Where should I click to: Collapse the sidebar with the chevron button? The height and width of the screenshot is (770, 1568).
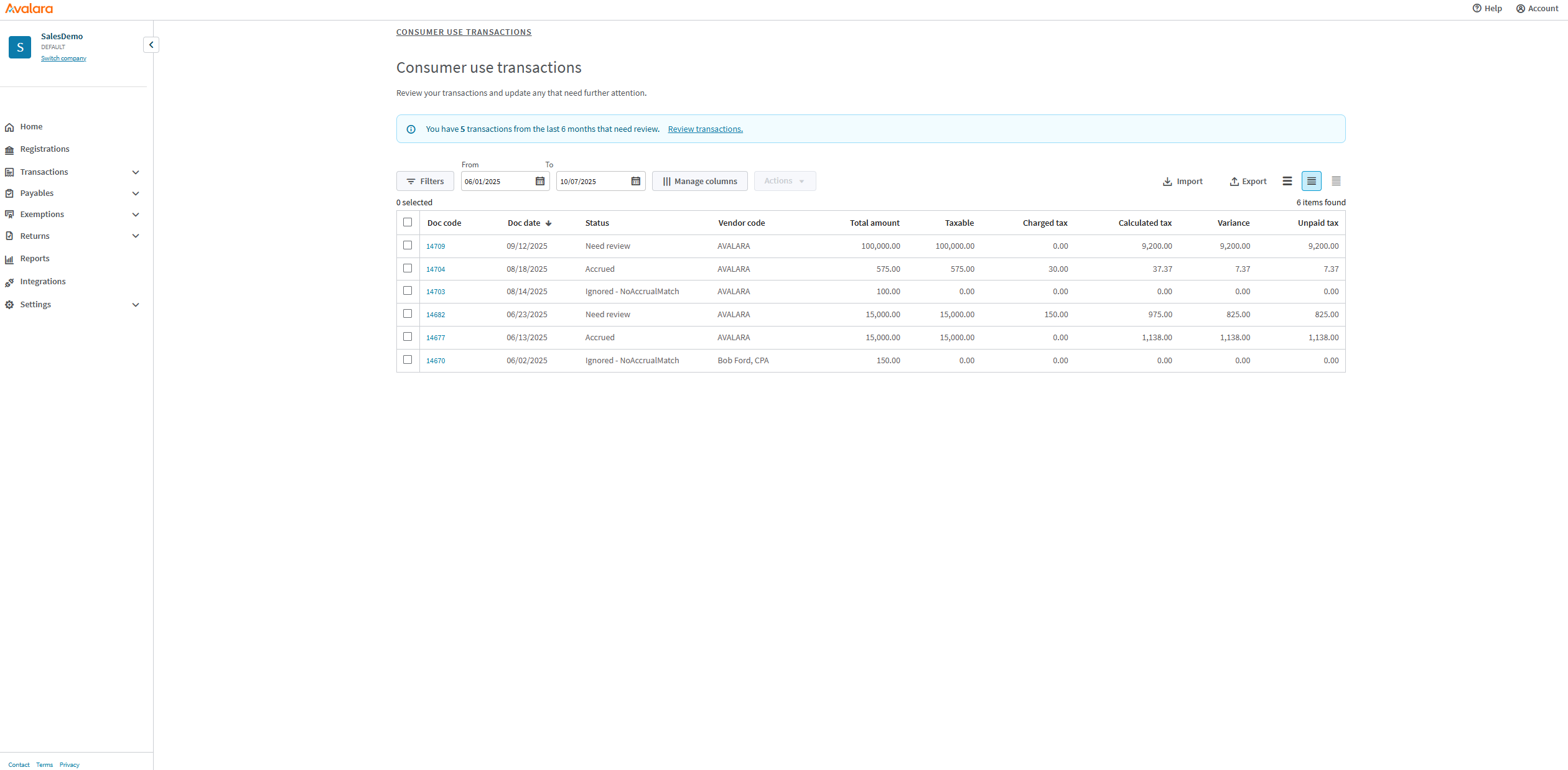pyautogui.click(x=151, y=45)
